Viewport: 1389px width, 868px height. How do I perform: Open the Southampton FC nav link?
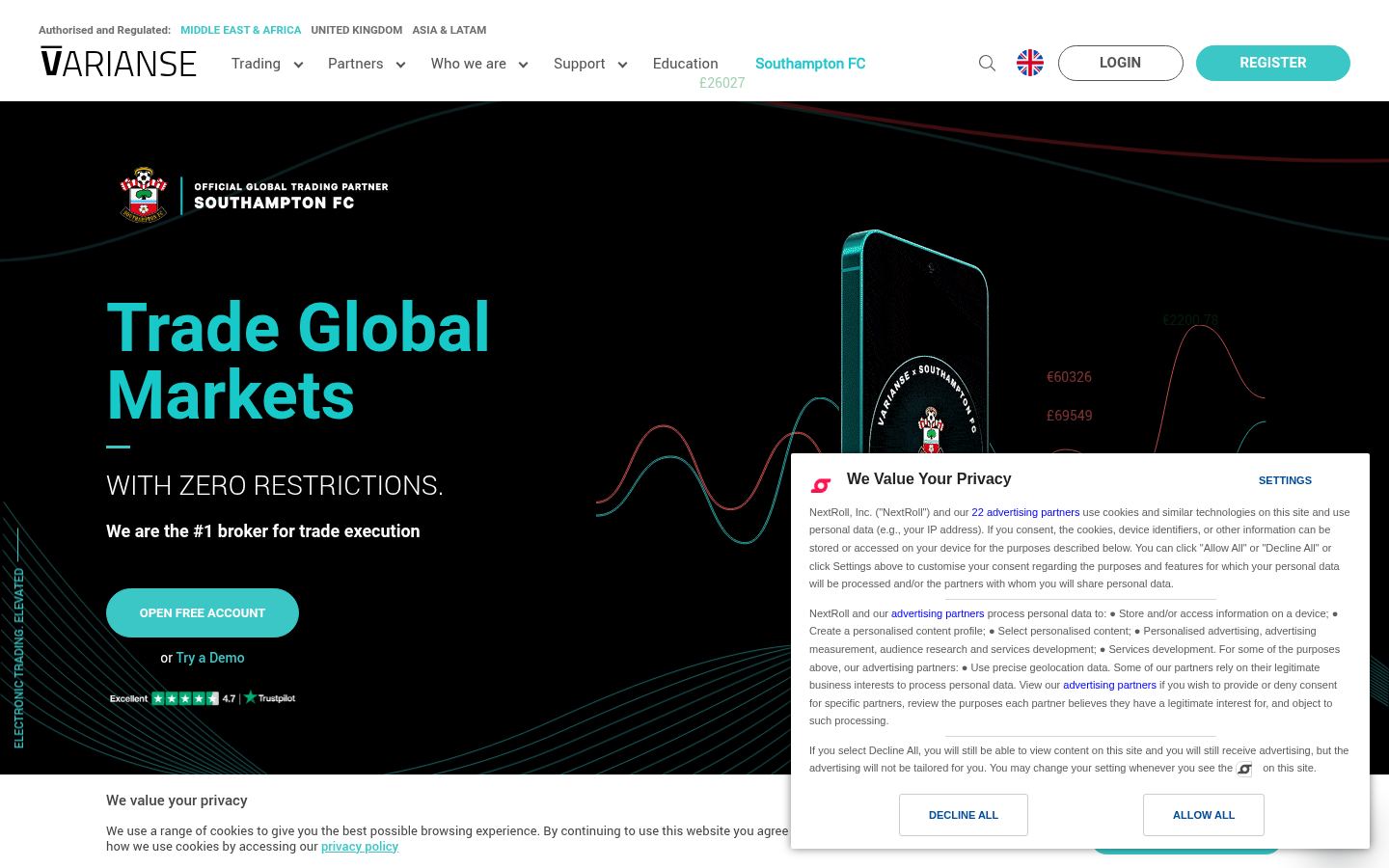tap(810, 64)
